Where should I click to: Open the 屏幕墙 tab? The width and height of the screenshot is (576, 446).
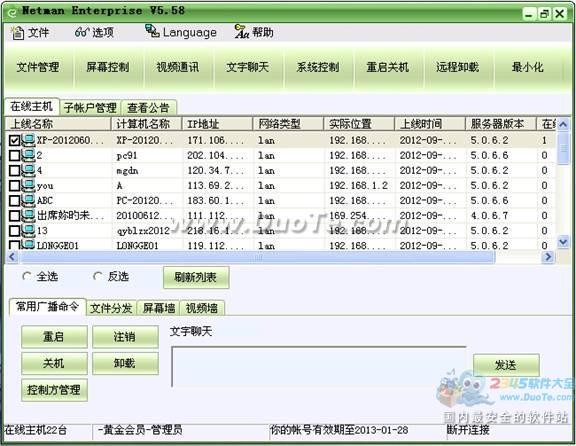coord(158,308)
